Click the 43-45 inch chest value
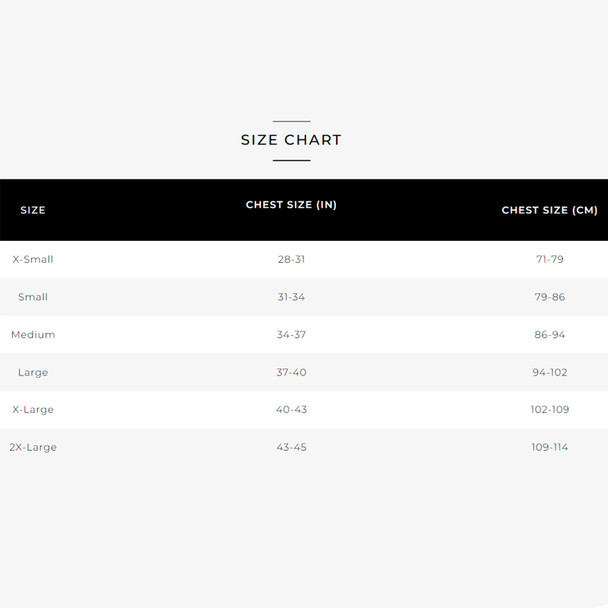This screenshot has width=608, height=608. pos(291,447)
